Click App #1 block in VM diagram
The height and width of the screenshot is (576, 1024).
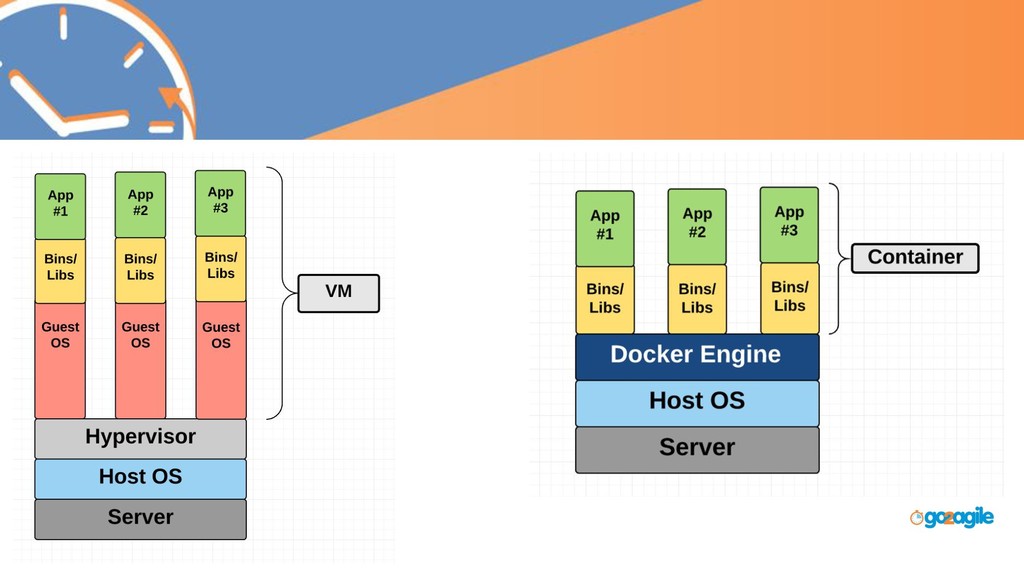[60, 206]
